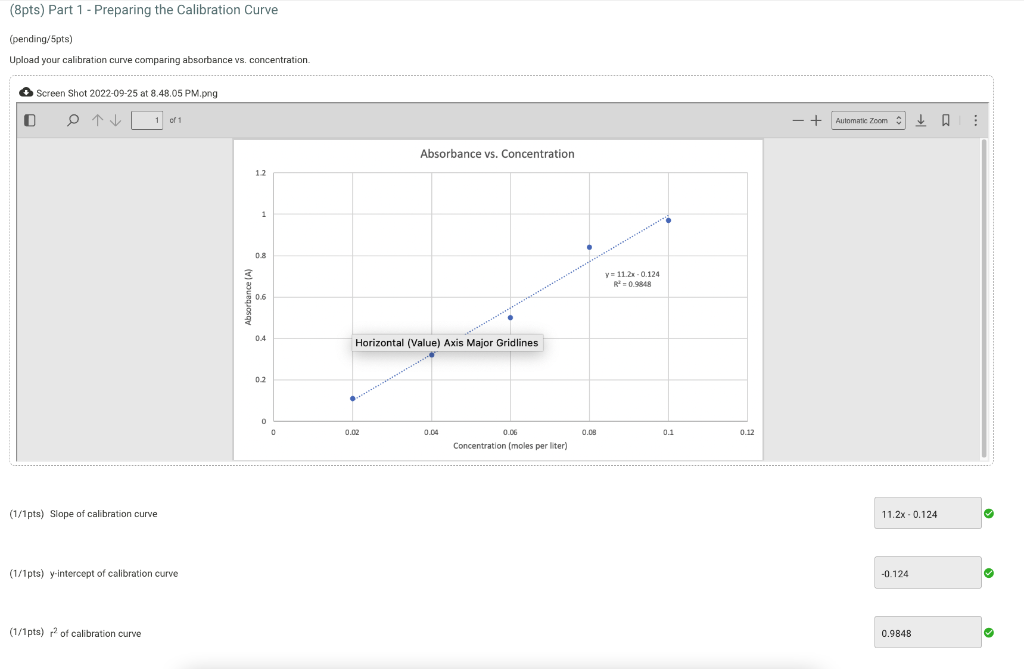Click the 'Slope of calibration curve' label
The width and height of the screenshot is (1024, 669).
(104, 514)
